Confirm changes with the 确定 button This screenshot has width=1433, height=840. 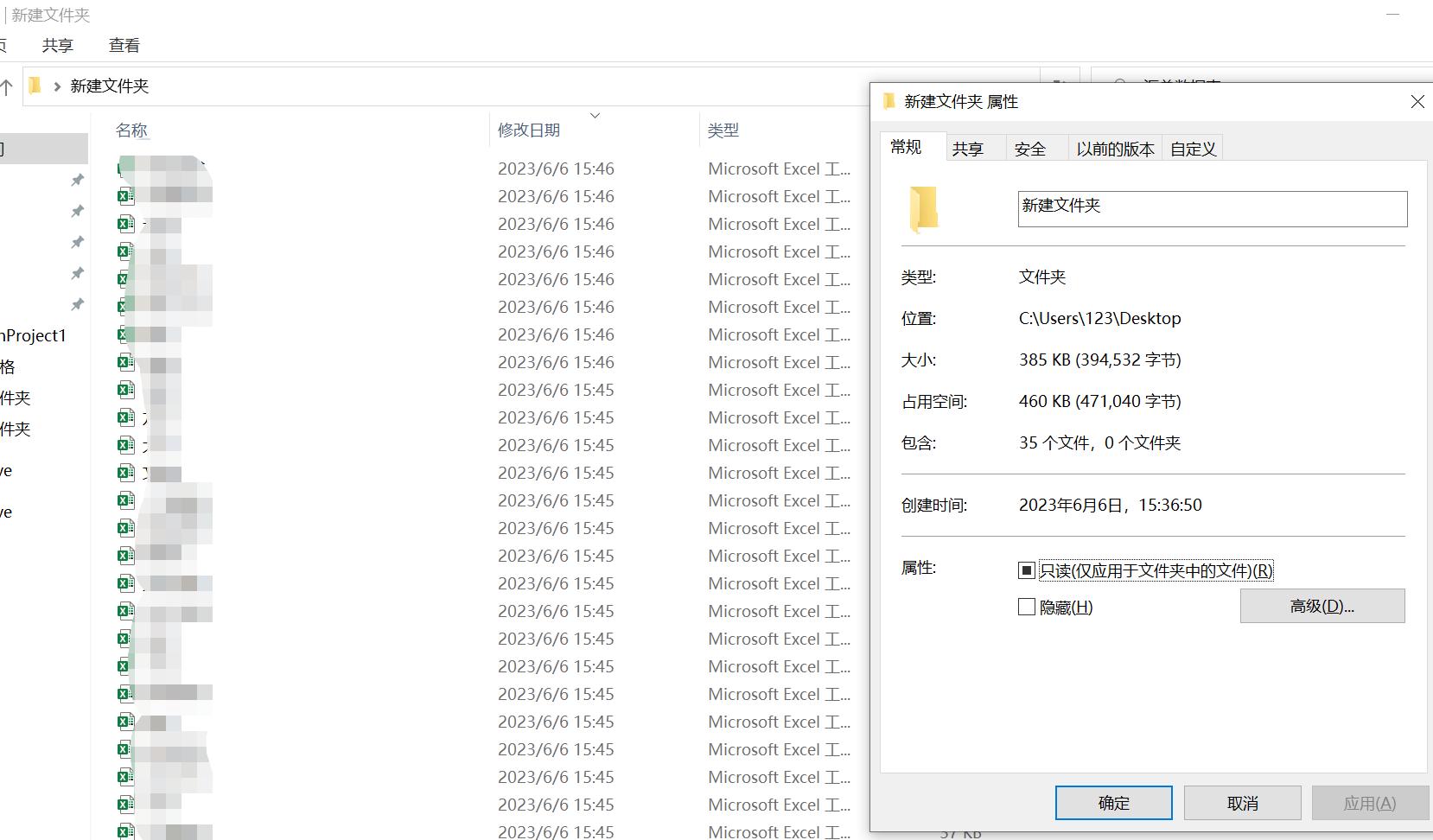1113,802
